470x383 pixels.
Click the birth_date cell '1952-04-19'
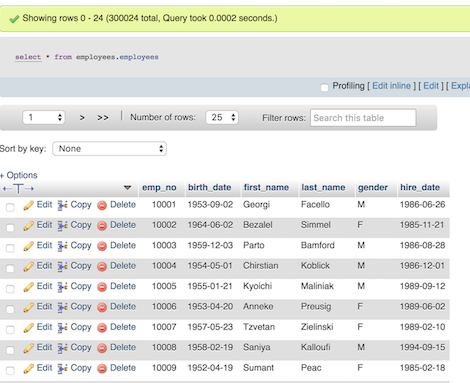pos(210,368)
